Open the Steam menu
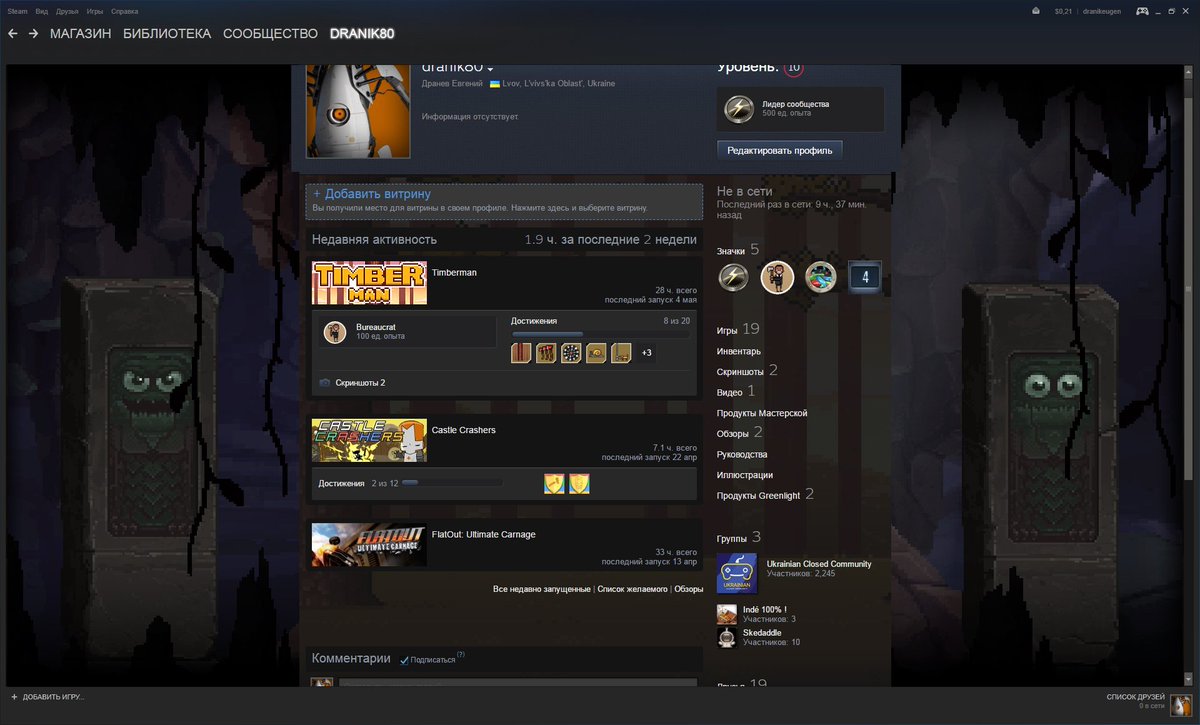This screenshot has height=725, width=1200. tap(18, 11)
